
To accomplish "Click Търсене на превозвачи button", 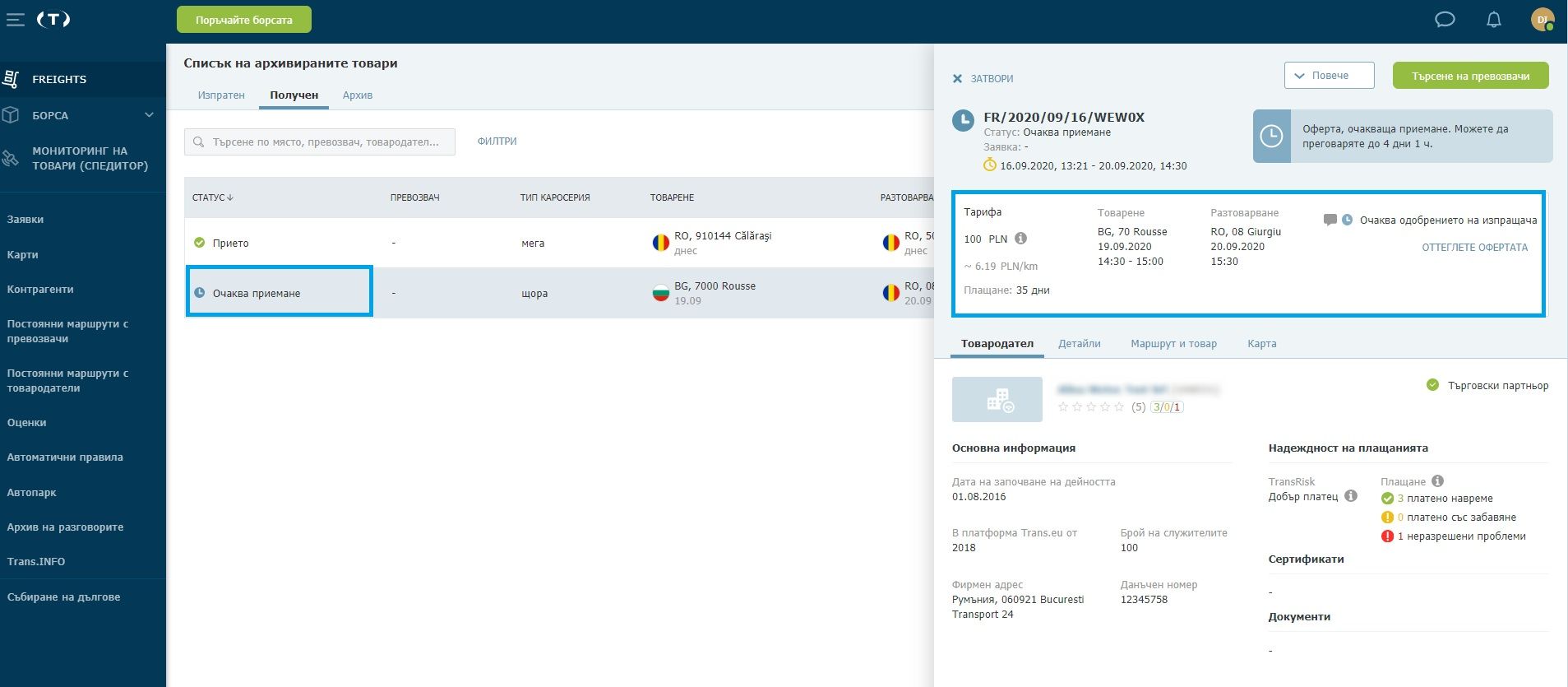I will coord(1470,76).
